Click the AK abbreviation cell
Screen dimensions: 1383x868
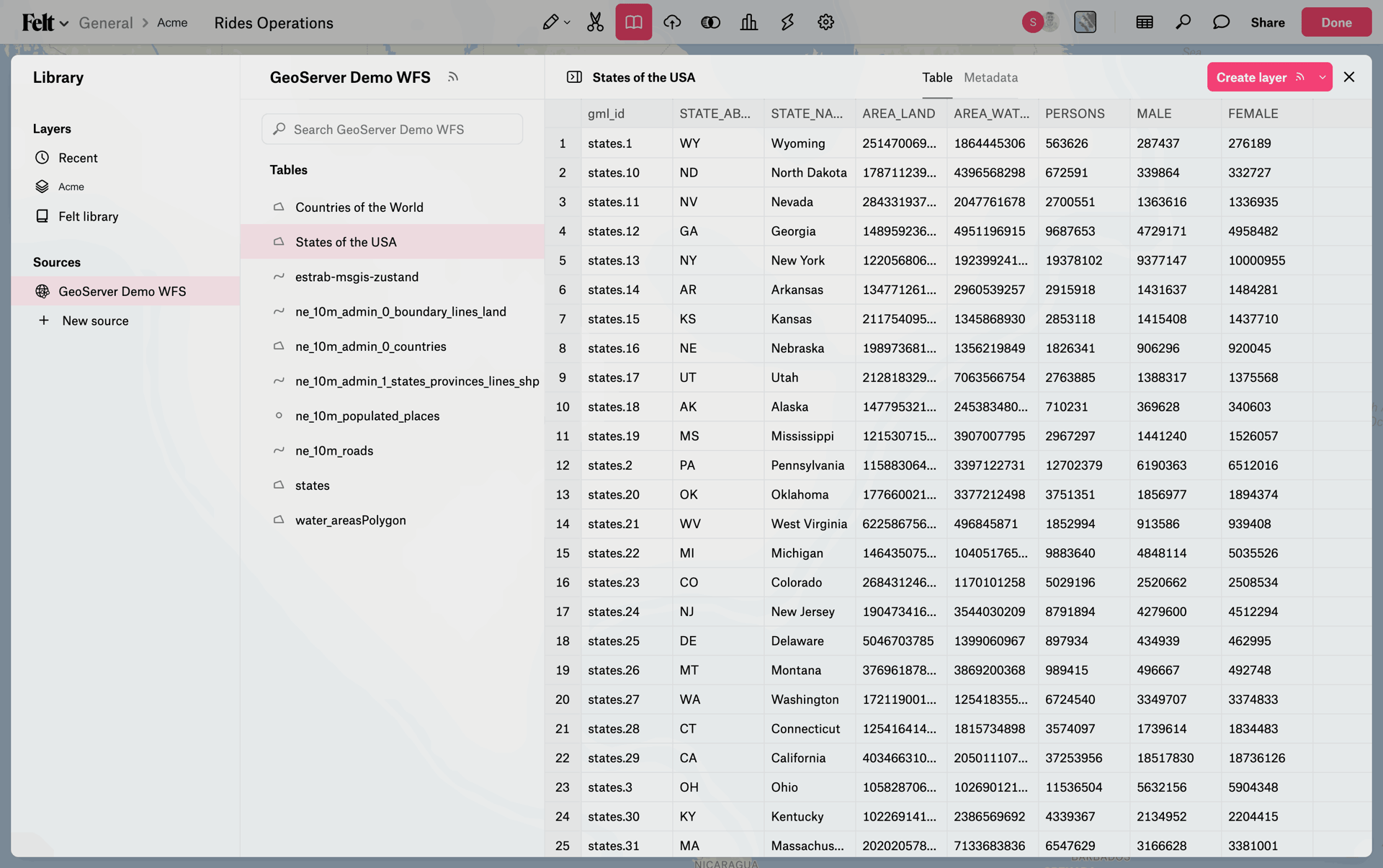coord(718,407)
